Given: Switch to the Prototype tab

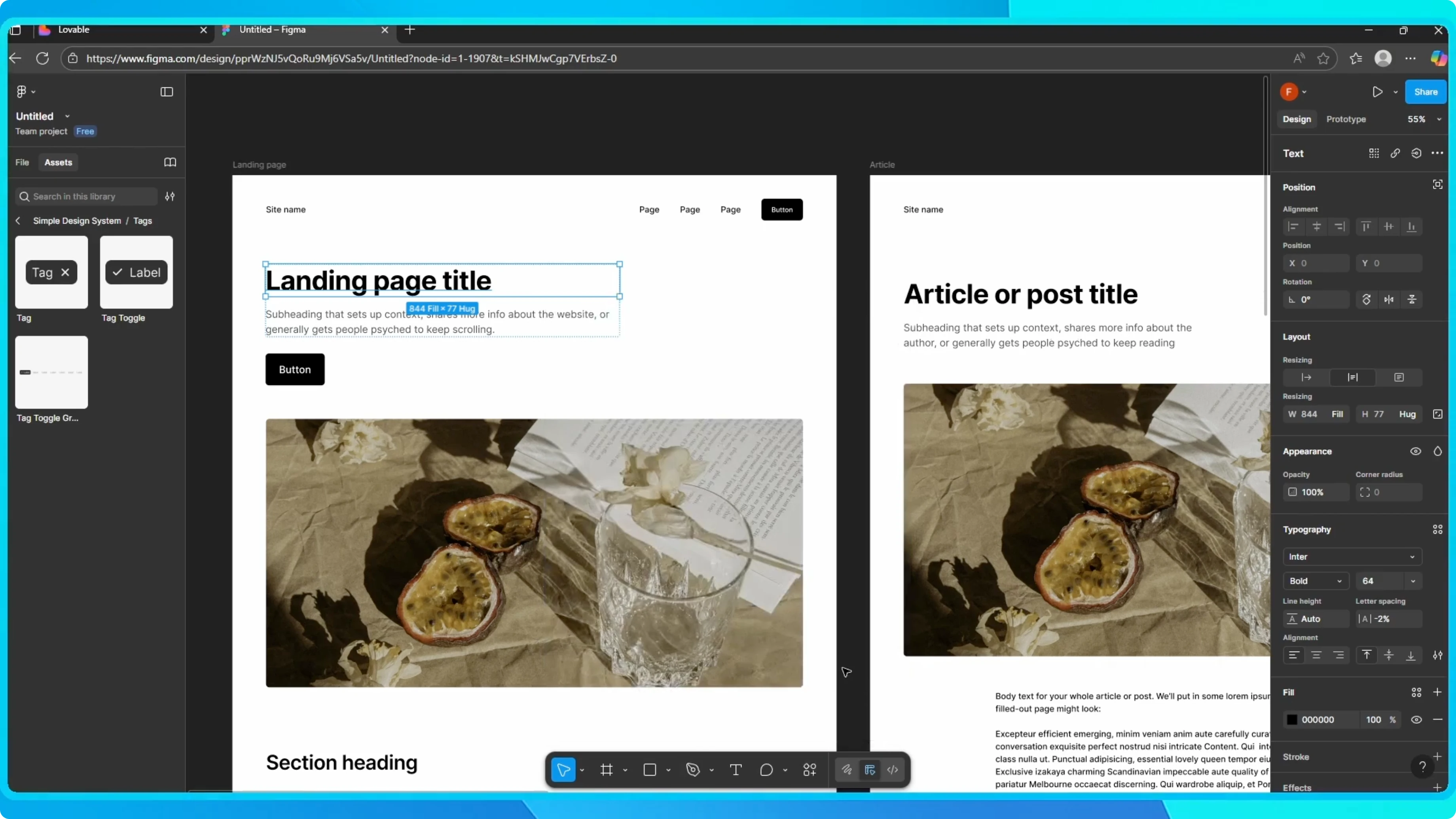Looking at the screenshot, I should point(1346,119).
